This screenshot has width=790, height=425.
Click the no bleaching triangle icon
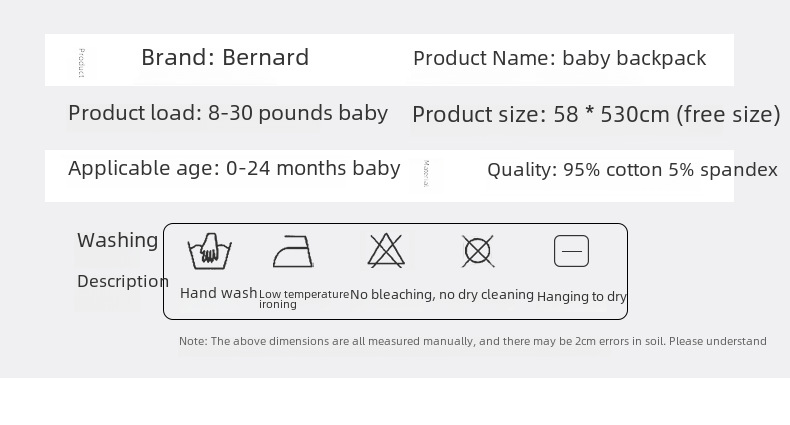click(x=386, y=250)
